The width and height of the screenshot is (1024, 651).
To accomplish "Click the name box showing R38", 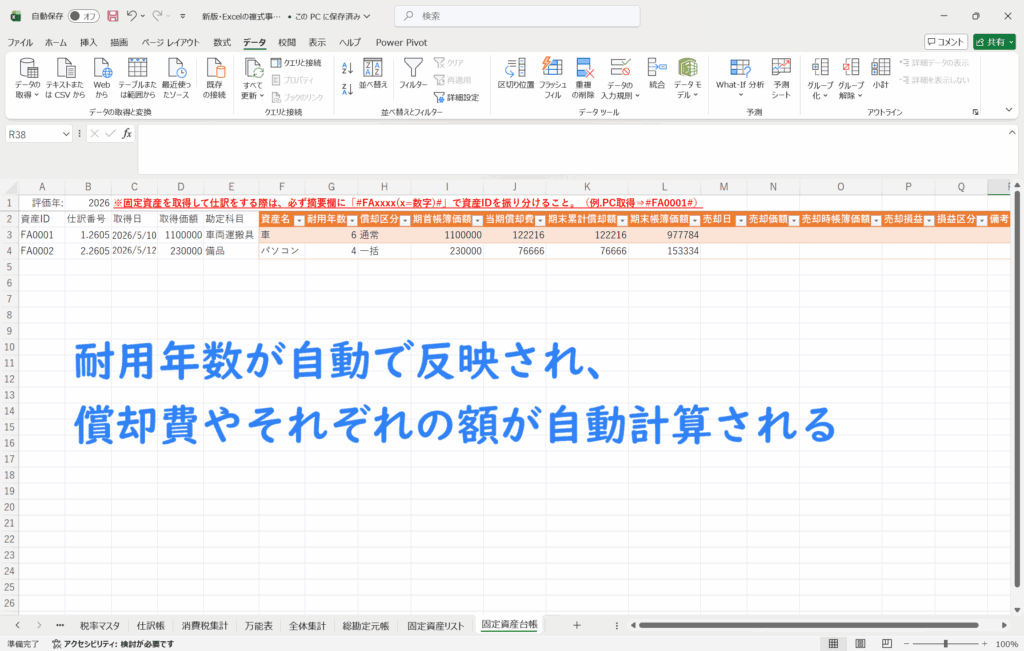I will click(x=33, y=133).
